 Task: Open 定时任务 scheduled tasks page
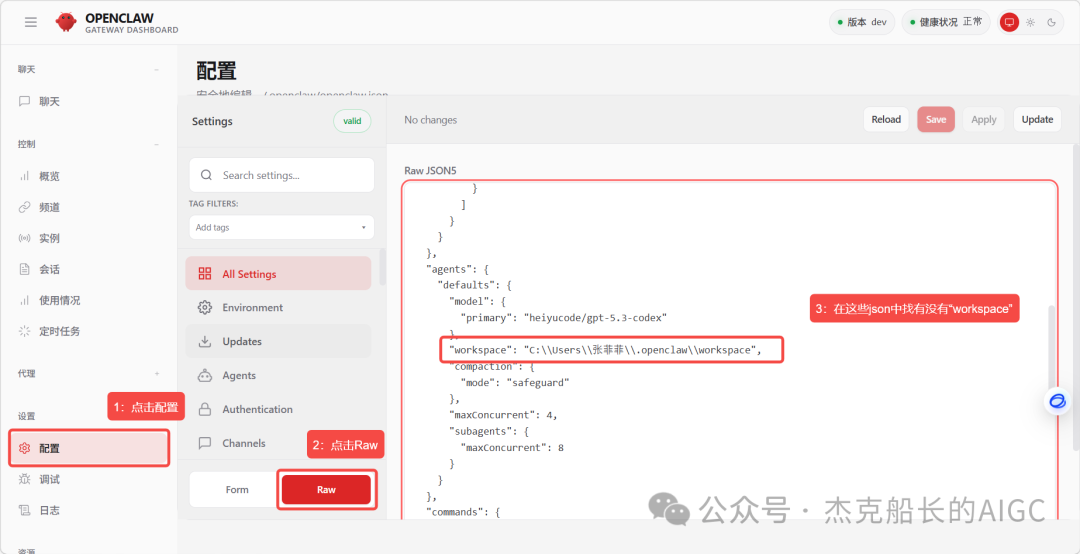(x=89, y=331)
